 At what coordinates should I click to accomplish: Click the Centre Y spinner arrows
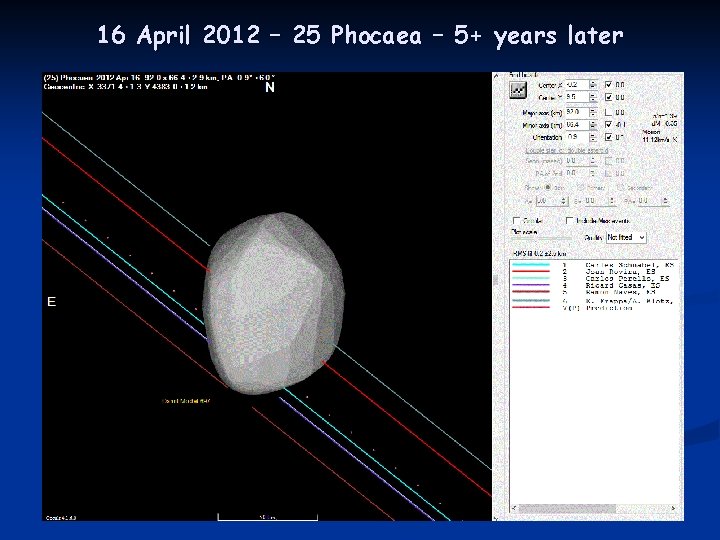coord(593,97)
